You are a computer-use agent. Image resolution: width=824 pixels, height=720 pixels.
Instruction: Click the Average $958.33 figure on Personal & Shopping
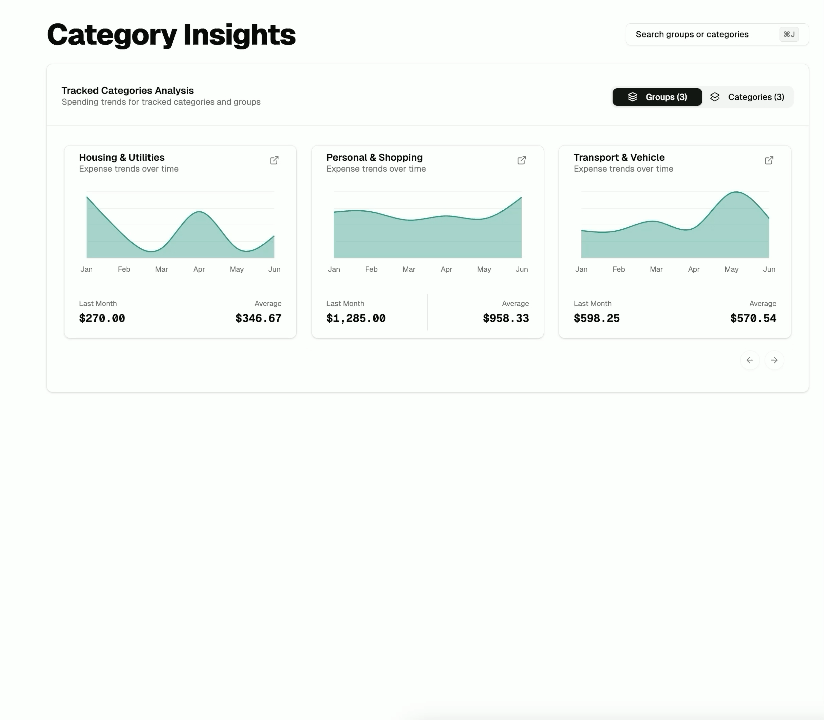pyautogui.click(x=505, y=317)
